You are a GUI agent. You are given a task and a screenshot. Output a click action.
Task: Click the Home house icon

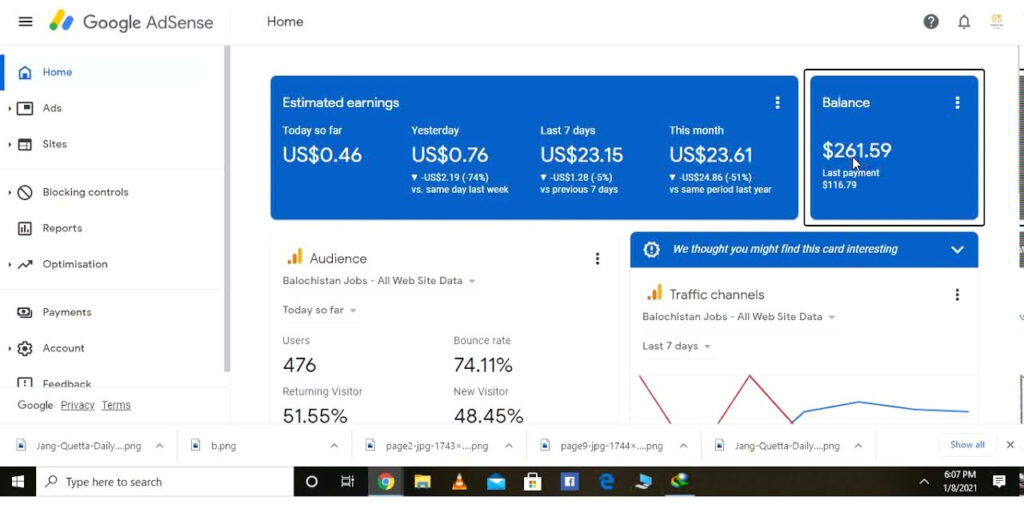click(25, 72)
